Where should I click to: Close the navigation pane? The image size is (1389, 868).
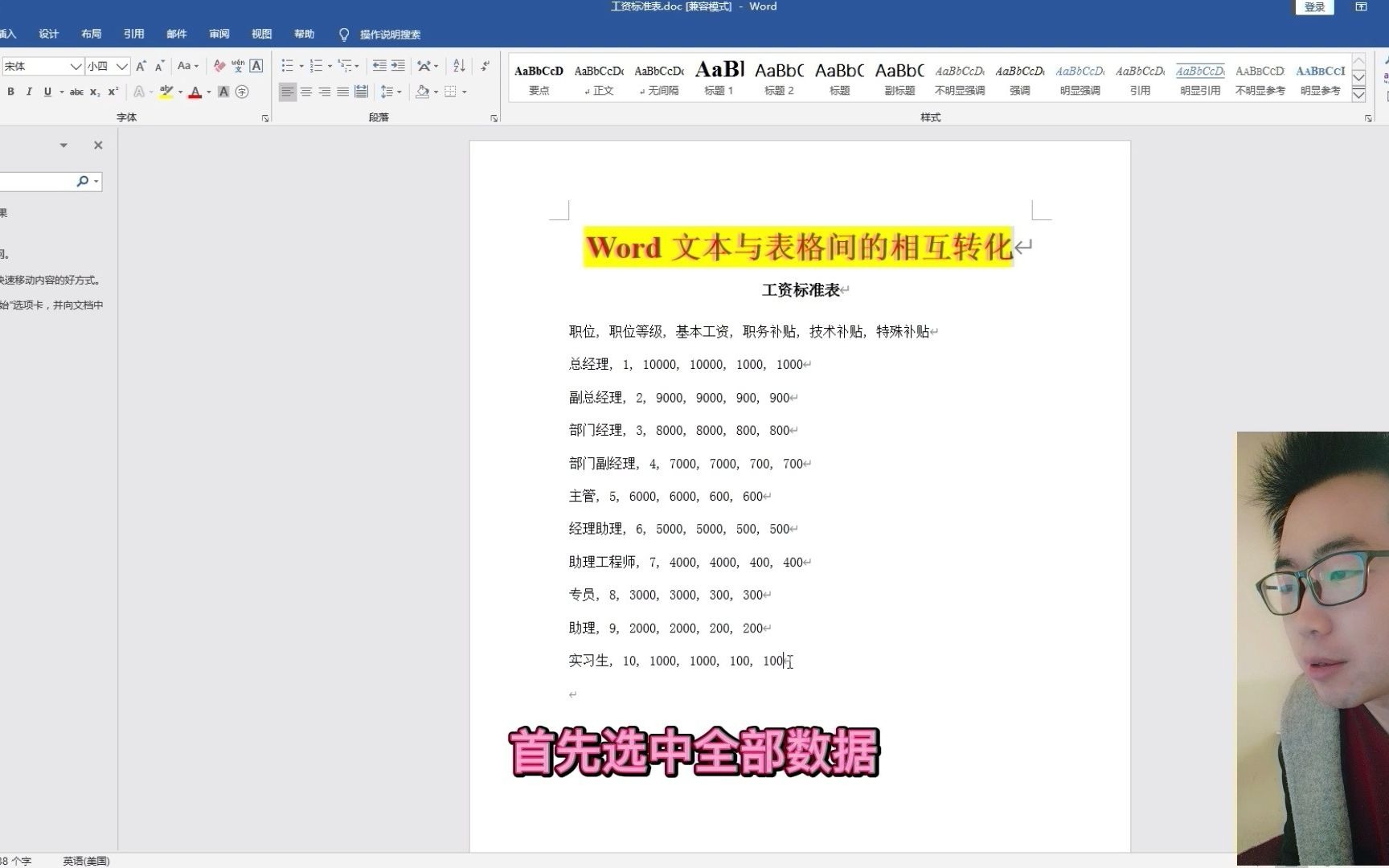point(98,145)
